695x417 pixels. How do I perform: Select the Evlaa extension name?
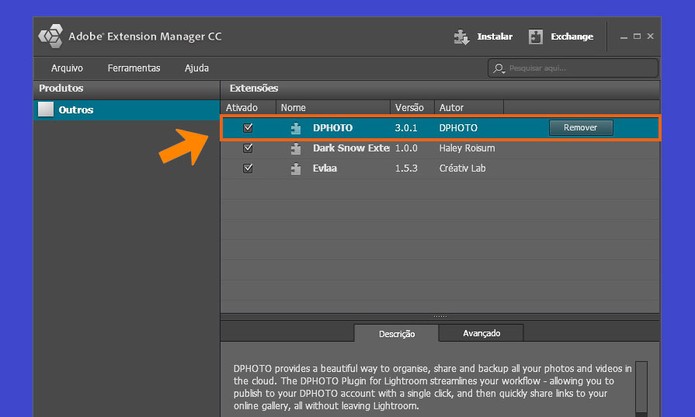[325, 168]
